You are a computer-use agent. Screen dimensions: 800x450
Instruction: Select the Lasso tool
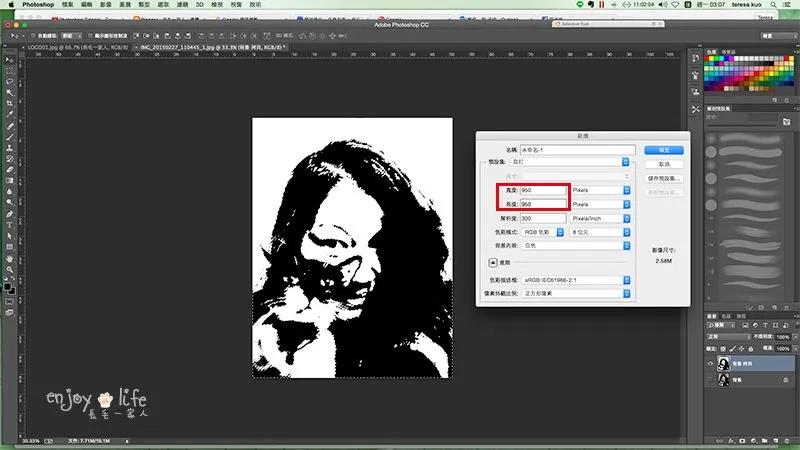[x=9, y=82]
